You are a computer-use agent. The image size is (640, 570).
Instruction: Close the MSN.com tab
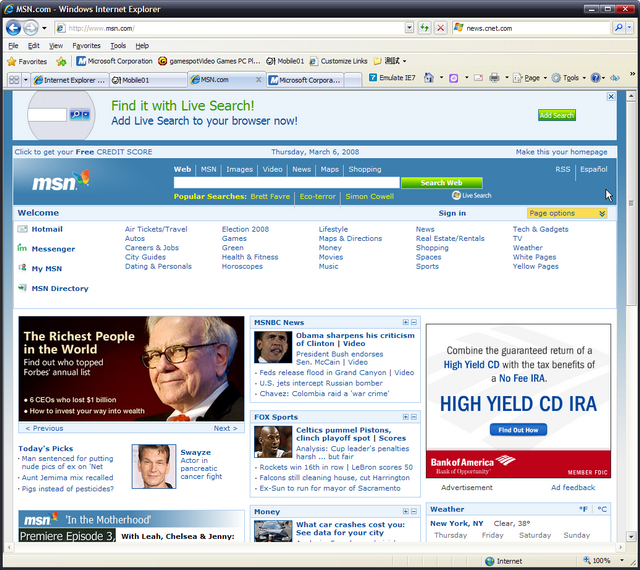coord(258,80)
